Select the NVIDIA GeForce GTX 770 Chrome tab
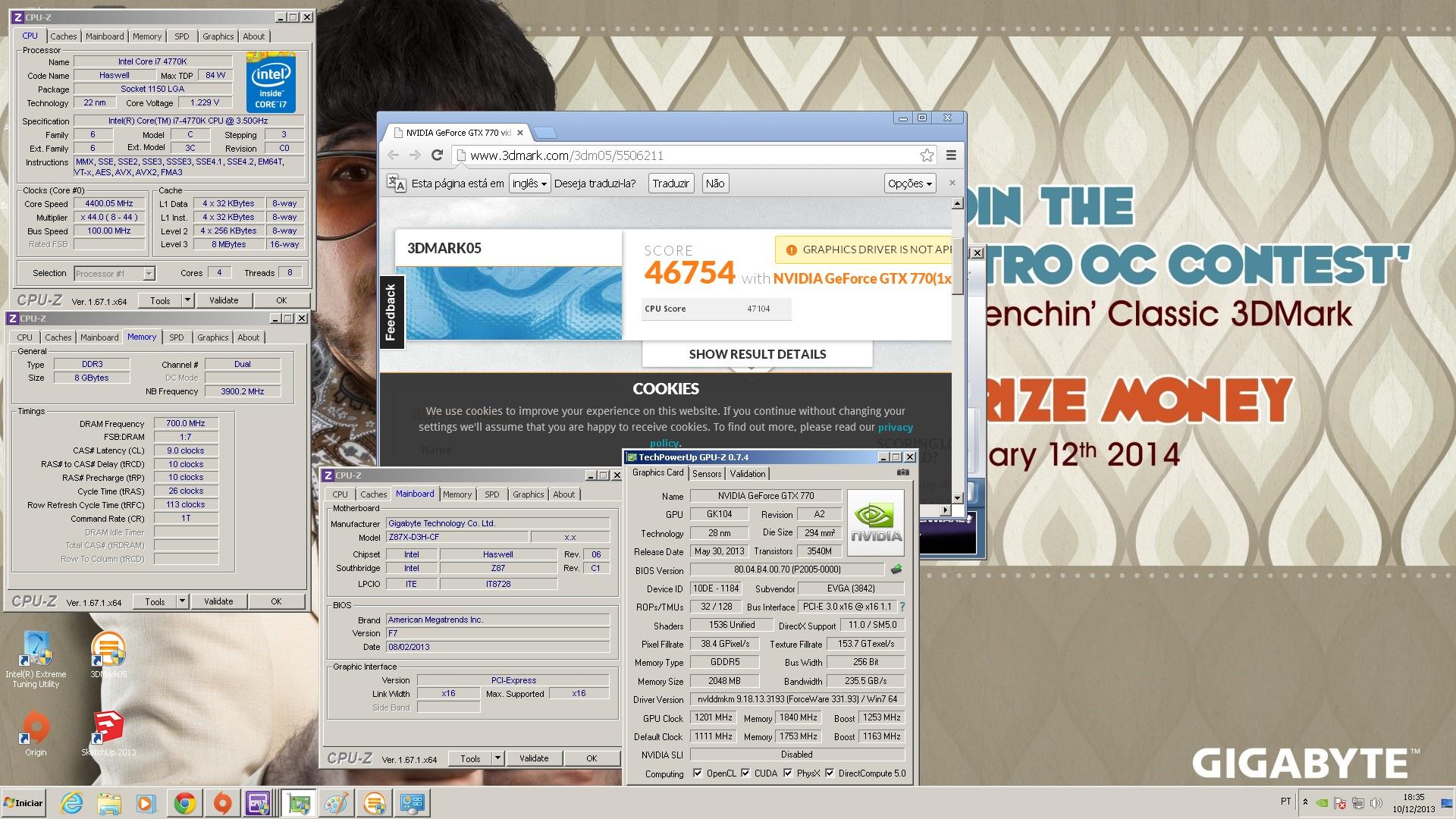The image size is (1456, 819). point(457,132)
